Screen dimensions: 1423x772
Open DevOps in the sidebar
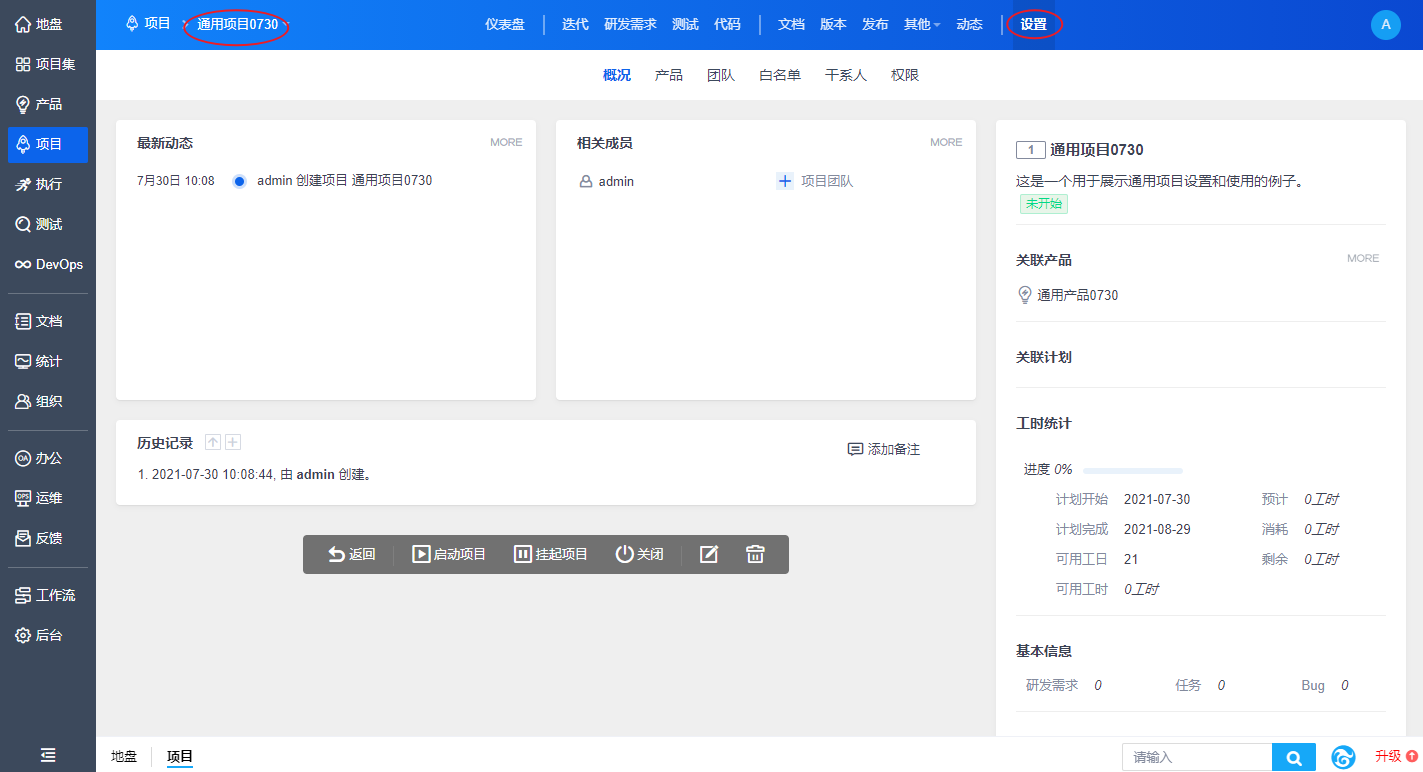[x=48, y=265]
